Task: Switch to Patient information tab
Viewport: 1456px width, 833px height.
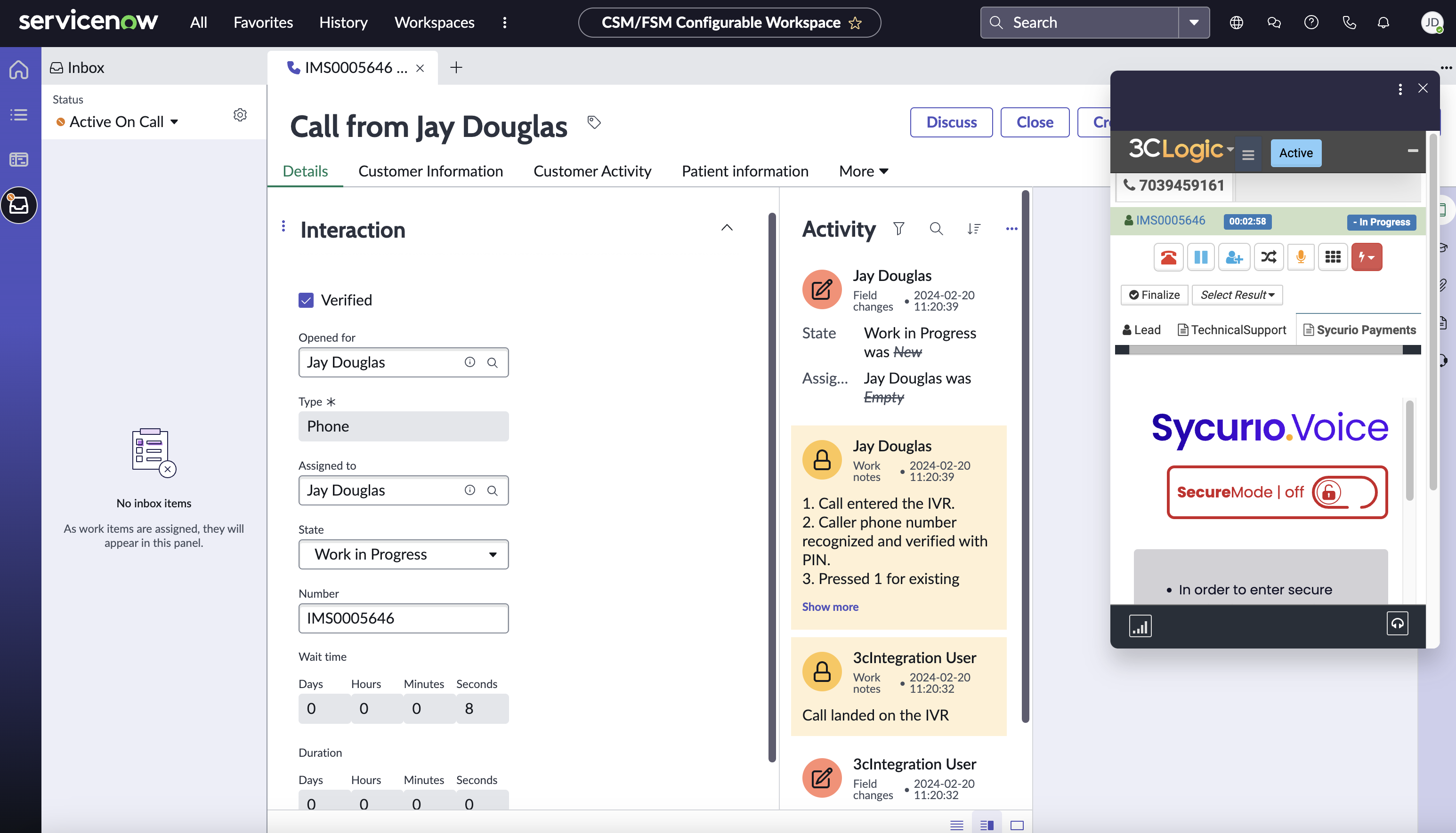Action: click(745, 170)
